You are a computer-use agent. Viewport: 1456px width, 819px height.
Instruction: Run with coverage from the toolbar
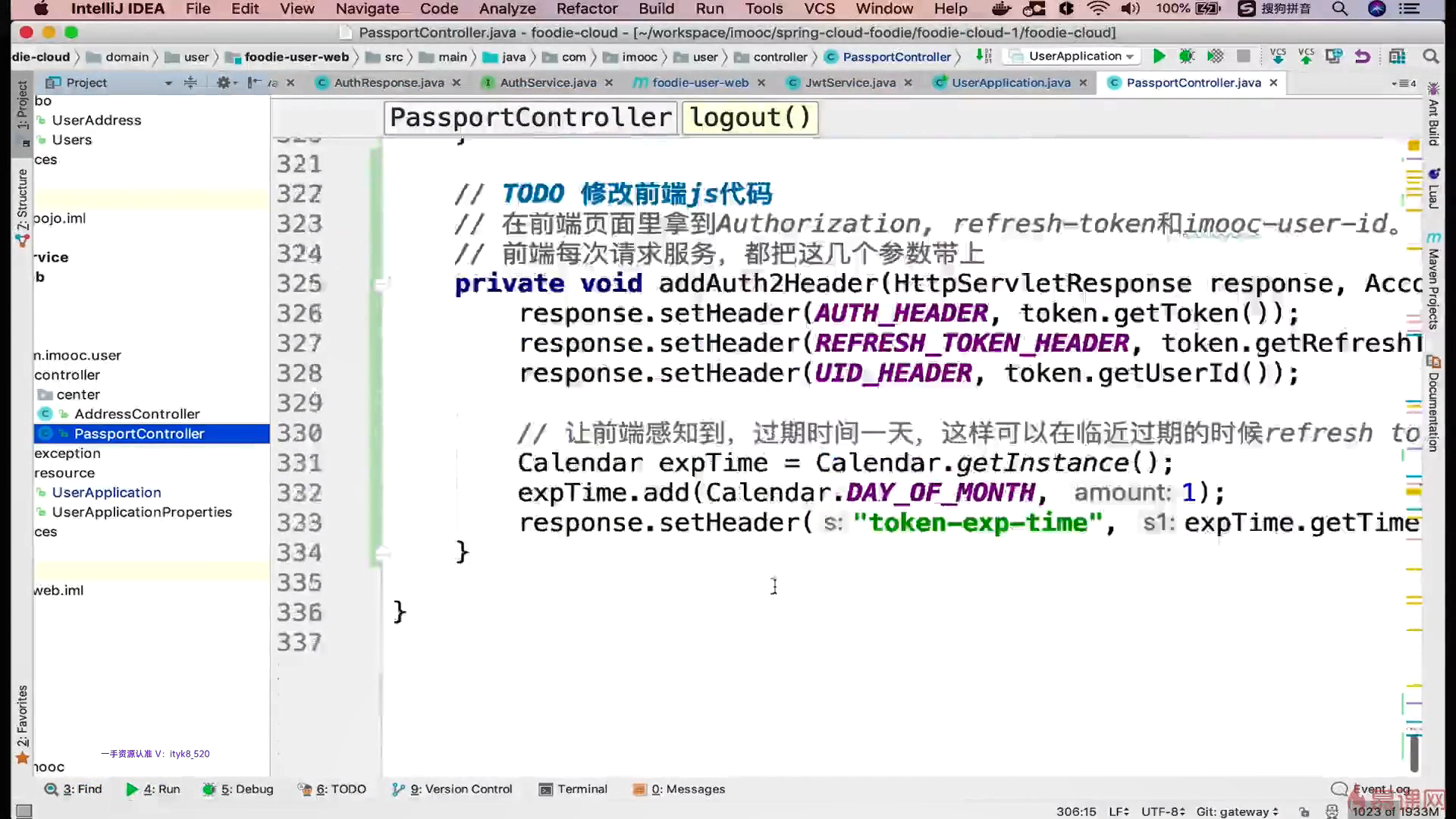pyautogui.click(x=1215, y=56)
